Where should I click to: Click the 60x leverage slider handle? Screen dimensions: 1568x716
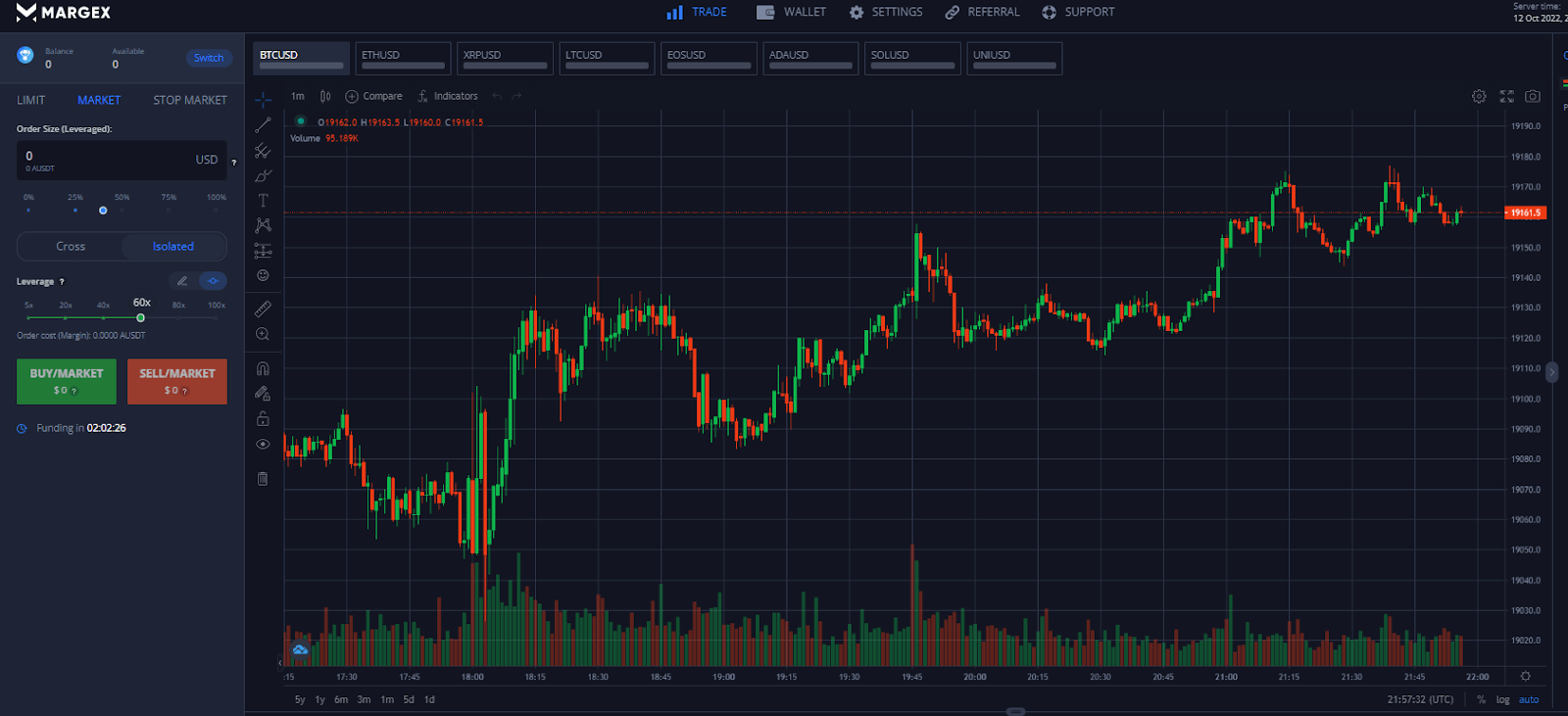click(x=141, y=318)
